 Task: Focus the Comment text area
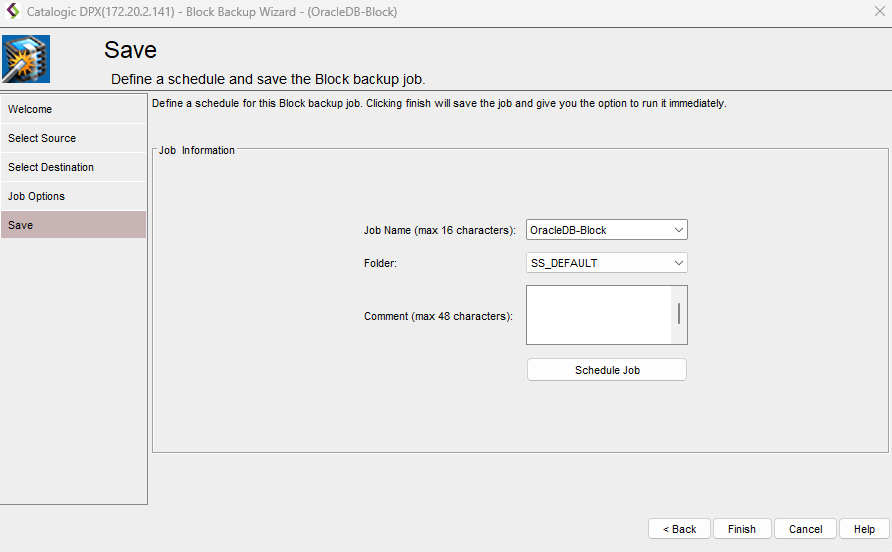tap(598, 315)
